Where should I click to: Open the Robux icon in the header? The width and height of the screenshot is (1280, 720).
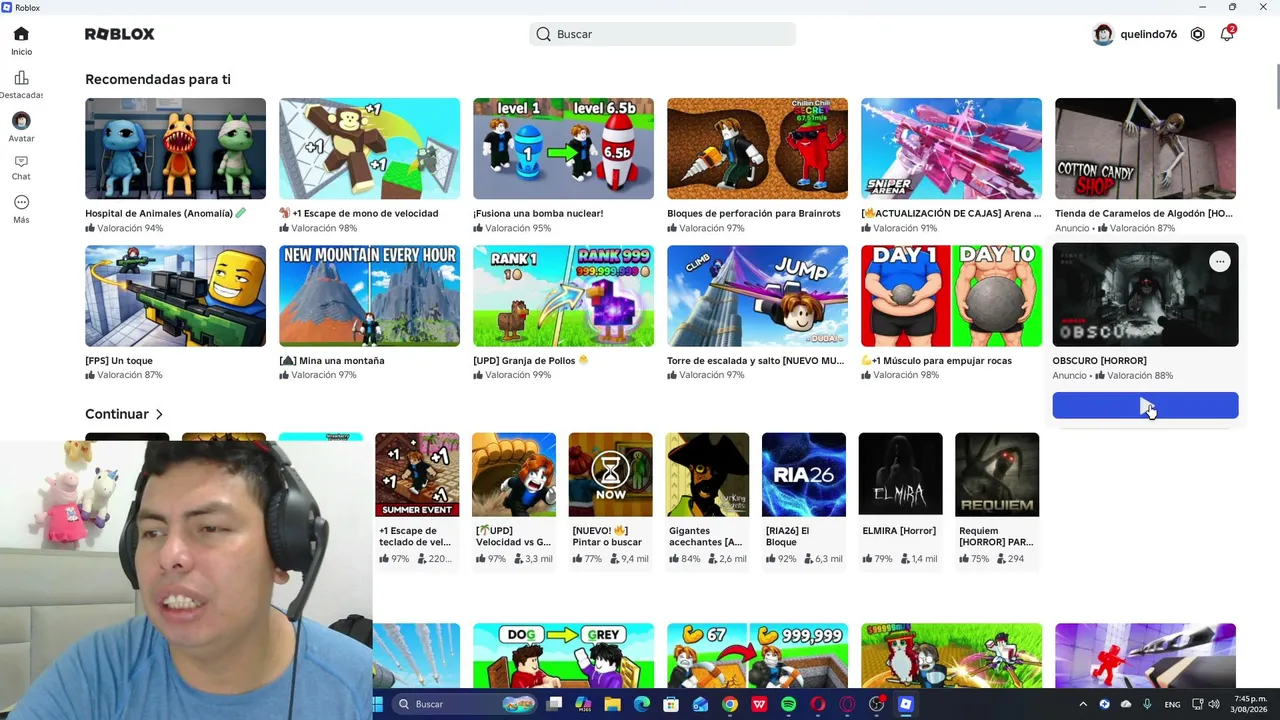(1197, 34)
